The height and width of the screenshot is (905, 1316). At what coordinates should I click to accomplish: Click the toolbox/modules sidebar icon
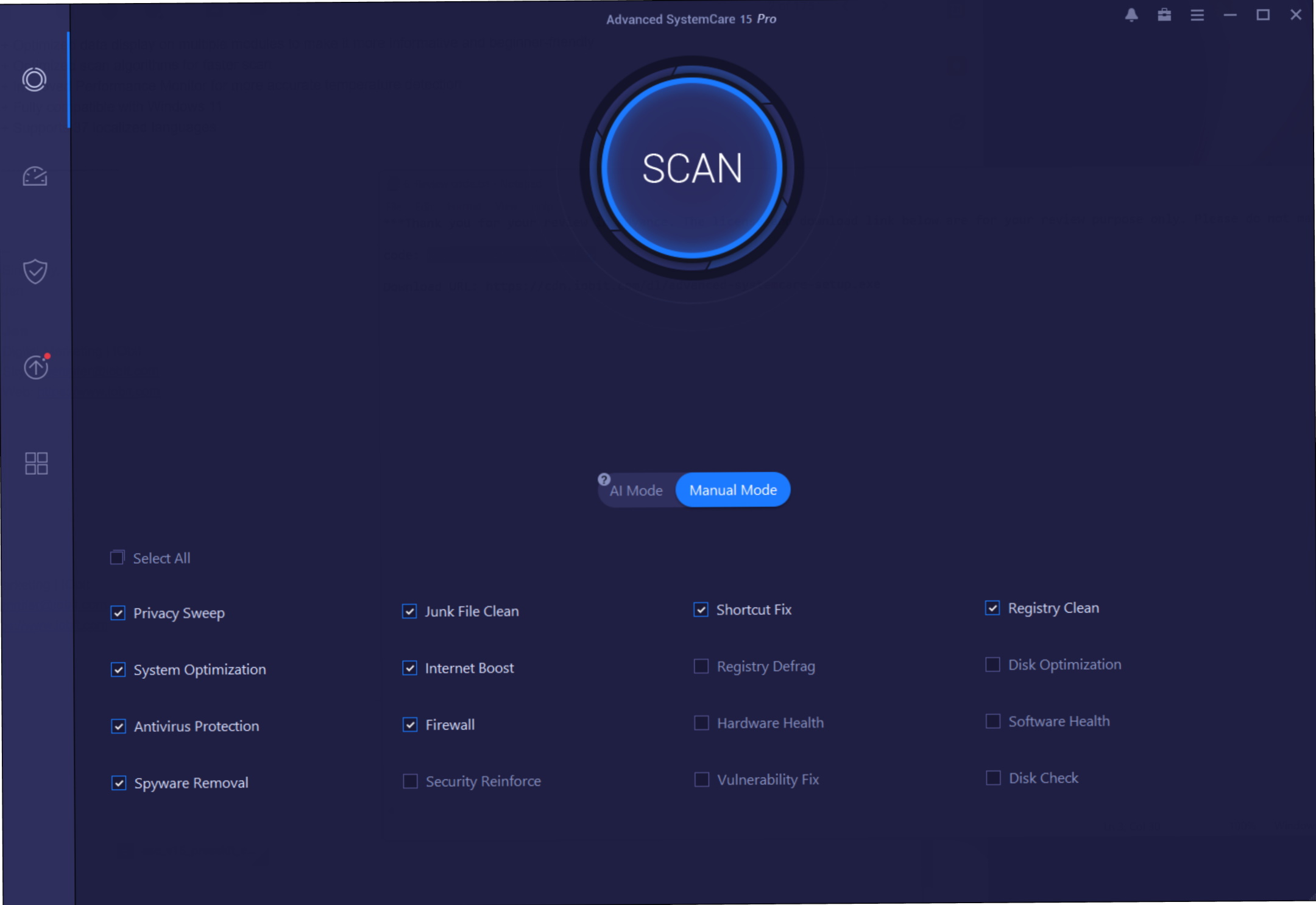[x=34, y=462]
